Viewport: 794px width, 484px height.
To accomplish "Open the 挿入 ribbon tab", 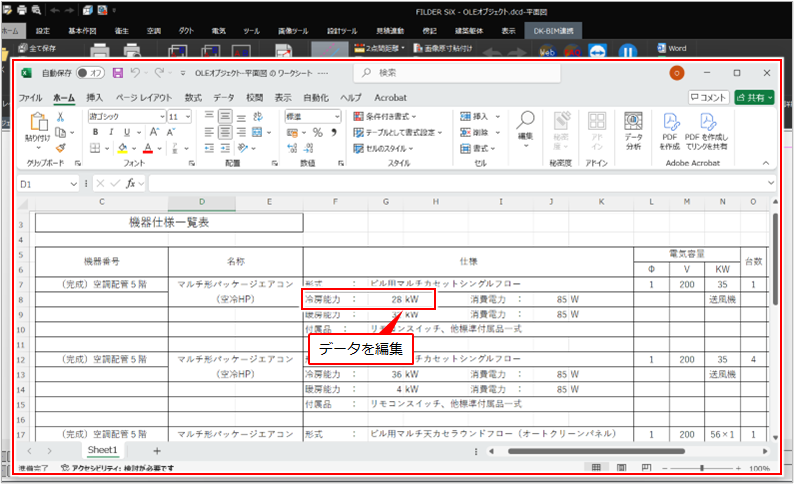I will pyautogui.click(x=94, y=98).
